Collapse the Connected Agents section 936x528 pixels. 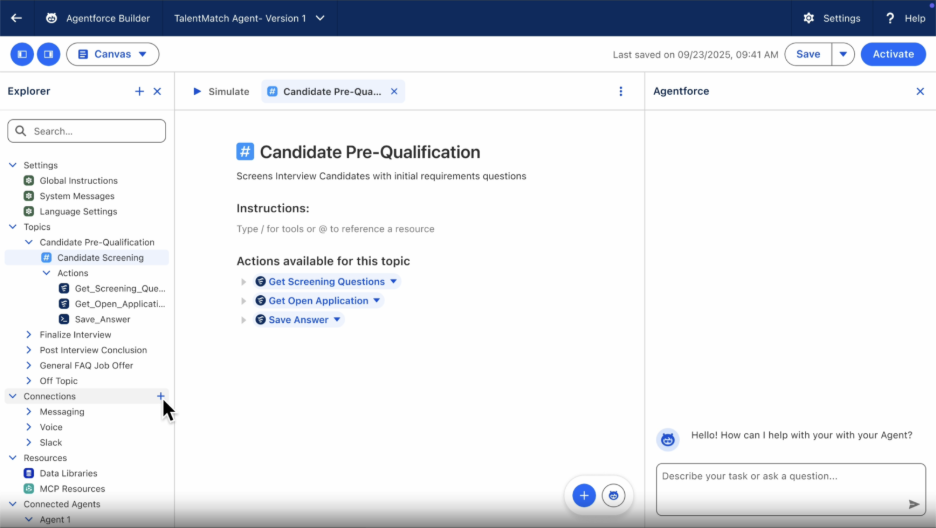(13, 504)
